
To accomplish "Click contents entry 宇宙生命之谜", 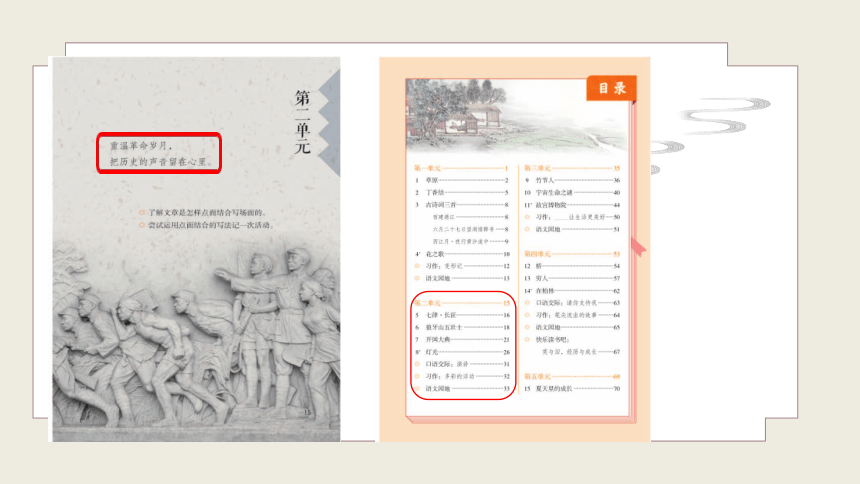I will point(572,193).
